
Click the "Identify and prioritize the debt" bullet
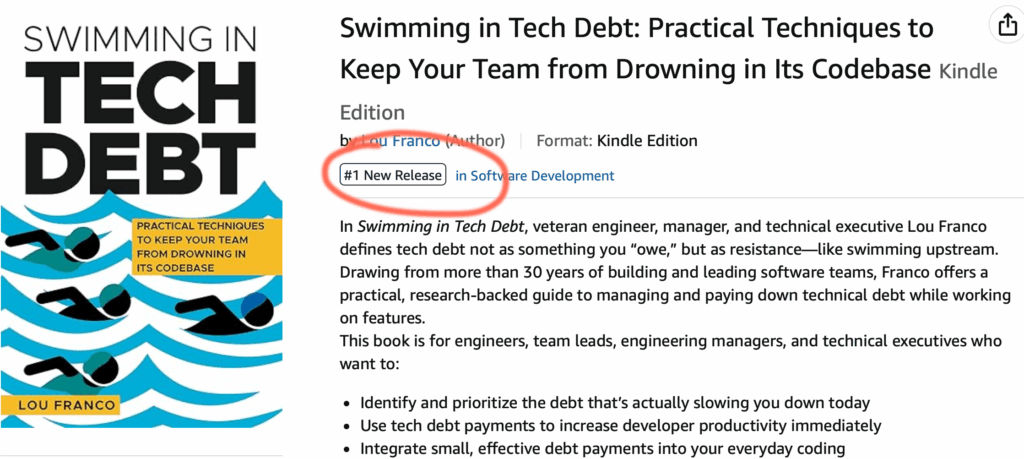pyautogui.click(x=615, y=403)
